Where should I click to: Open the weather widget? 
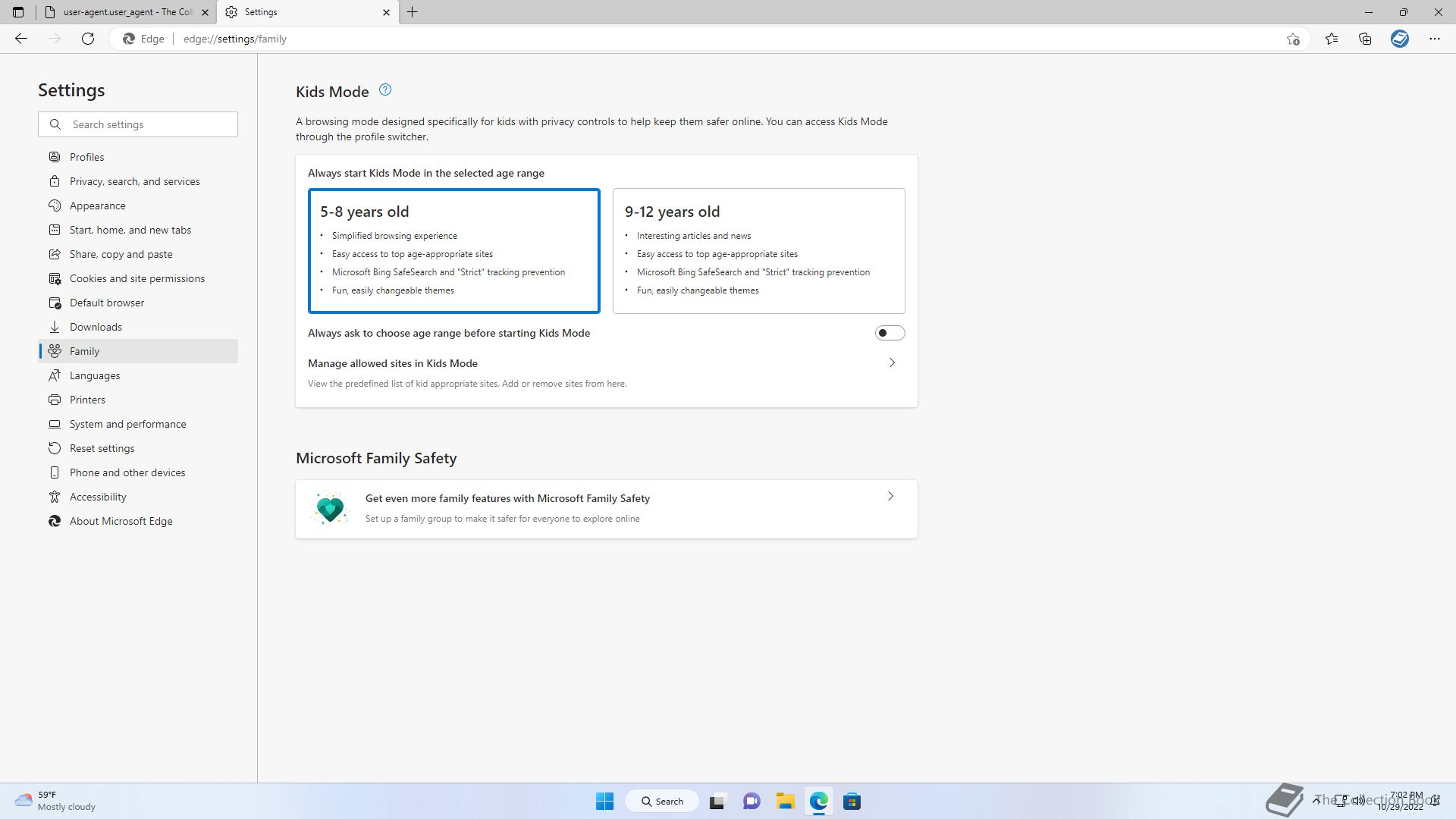56,801
